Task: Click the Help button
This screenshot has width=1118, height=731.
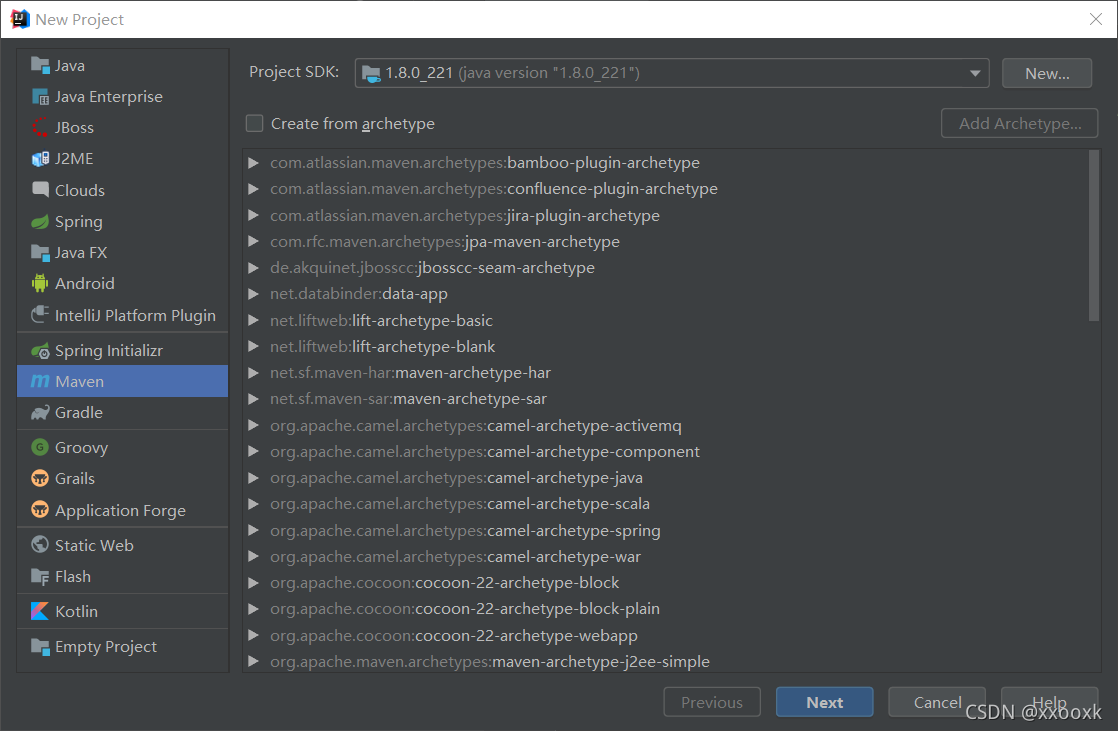Action: pyautogui.click(x=1050, y=702)
